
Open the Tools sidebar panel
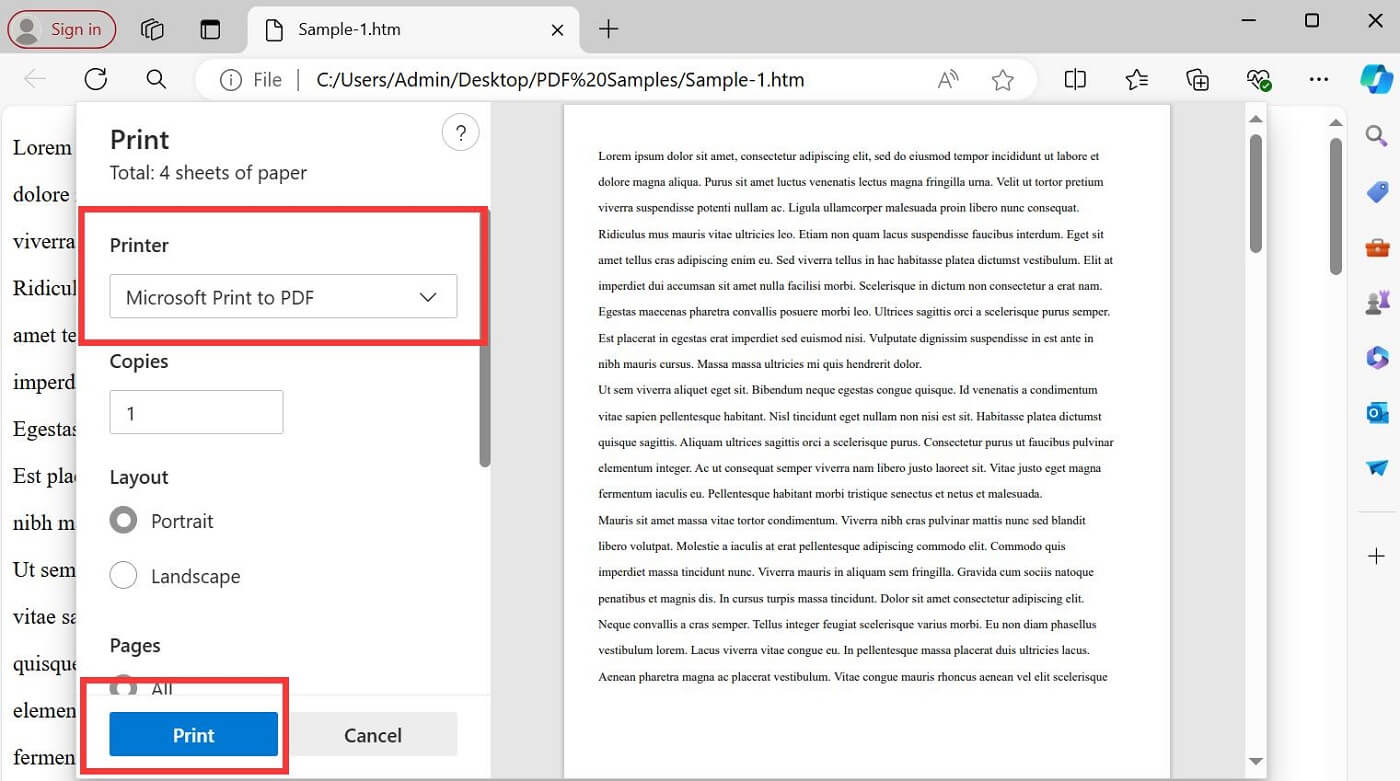pos(1377,247)
